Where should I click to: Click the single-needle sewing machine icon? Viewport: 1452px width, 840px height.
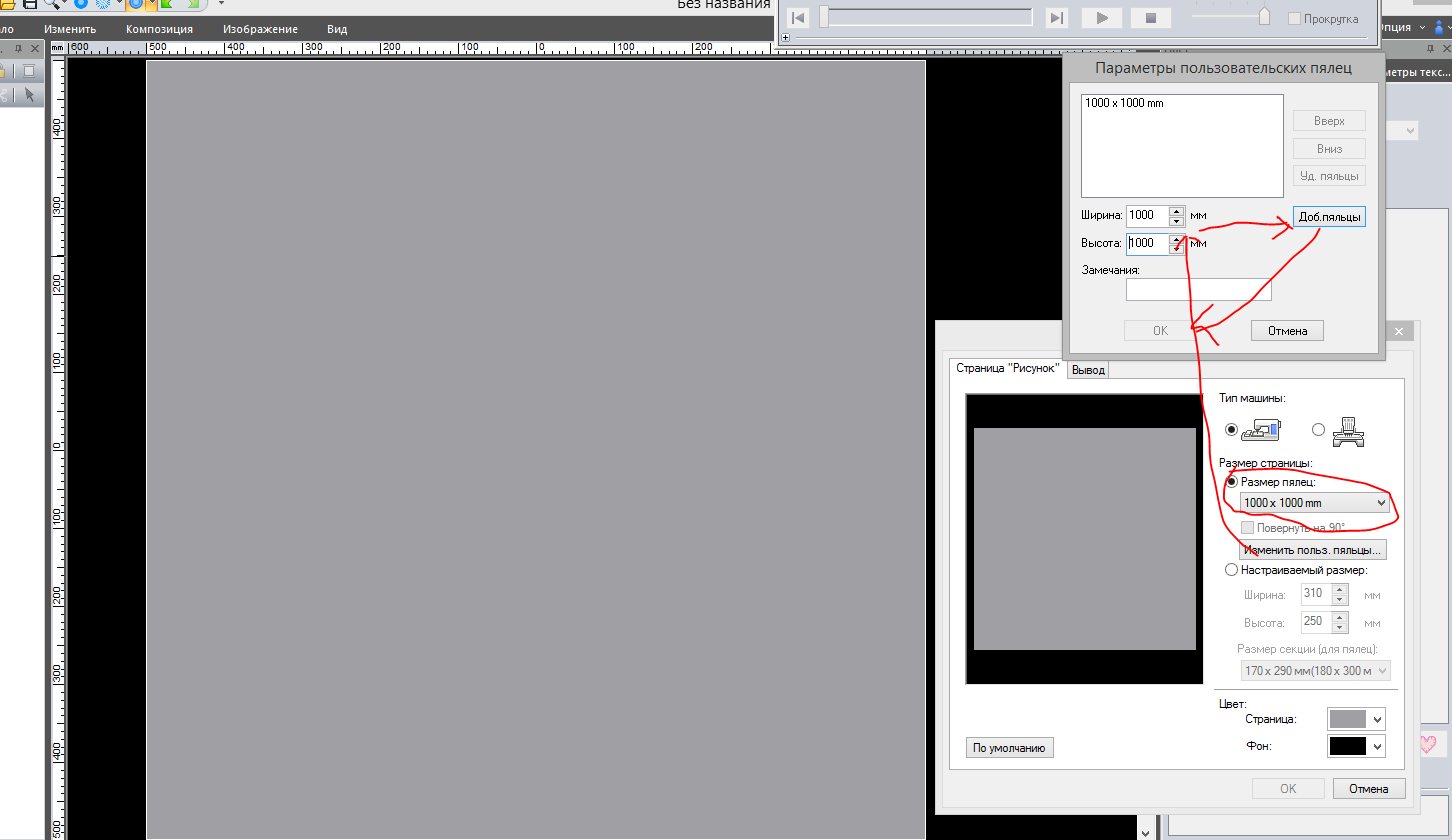click(x=1261, y=430)
